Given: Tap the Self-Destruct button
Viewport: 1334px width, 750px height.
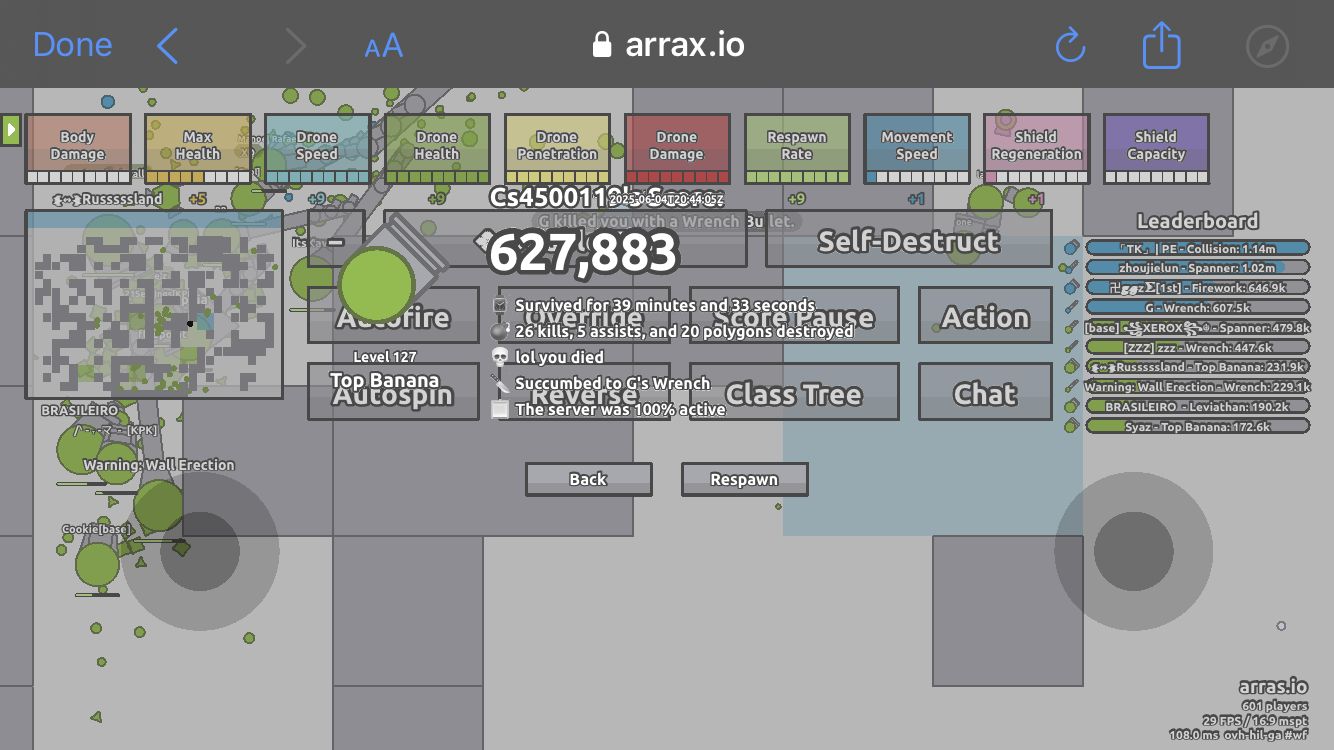Looking at the screenshot, I should tap(908, 239).
